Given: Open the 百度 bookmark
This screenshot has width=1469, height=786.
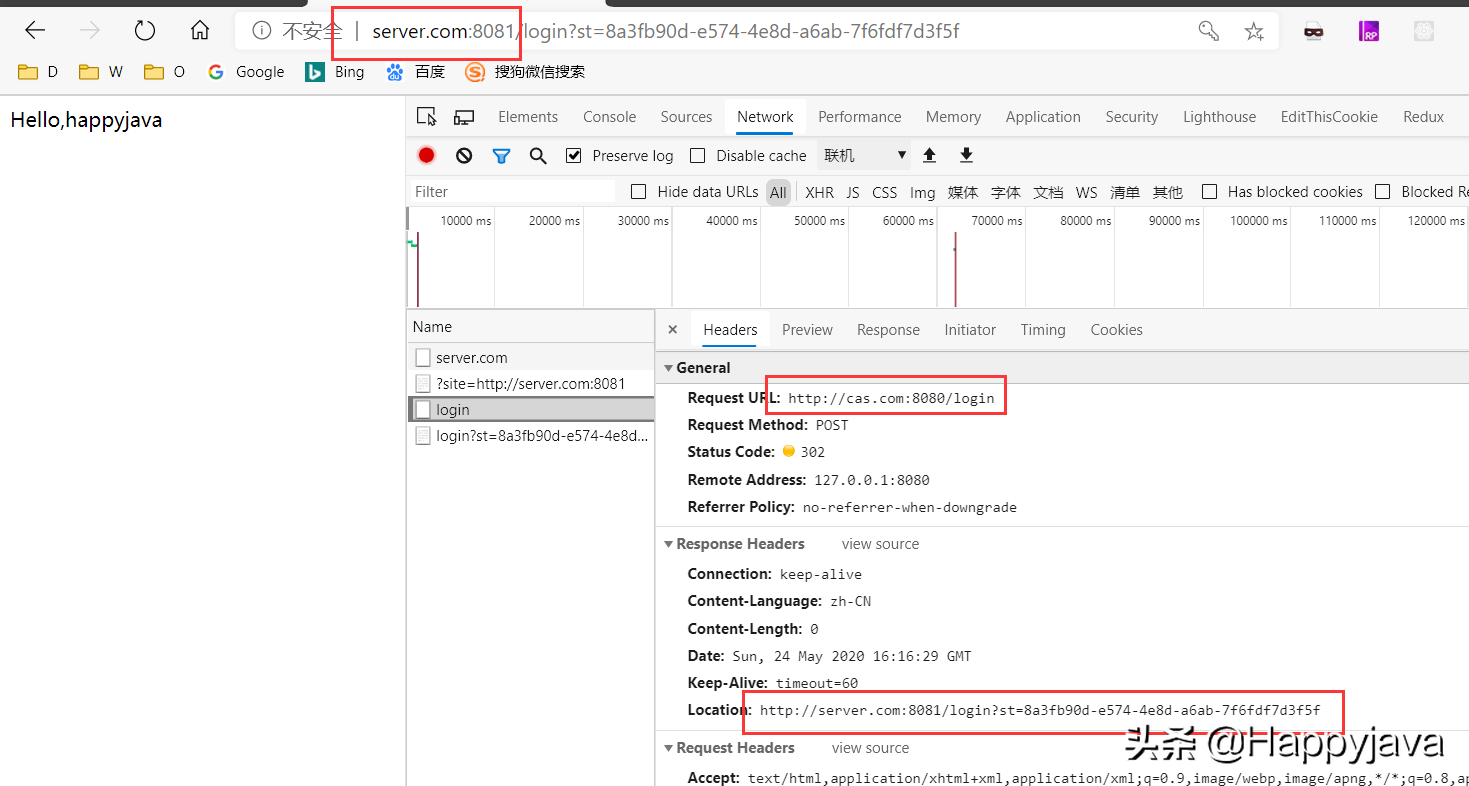Looking at the screenshot, I should point(415,72).
